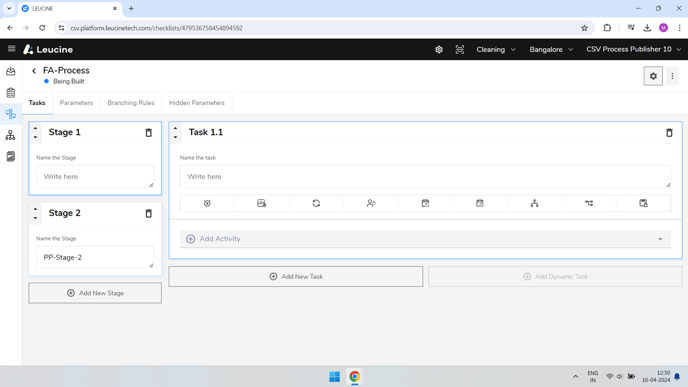The height and width of the screenshot is (387, 688).
Task: Switch to the Parameters tab
Action: point(76,103)
